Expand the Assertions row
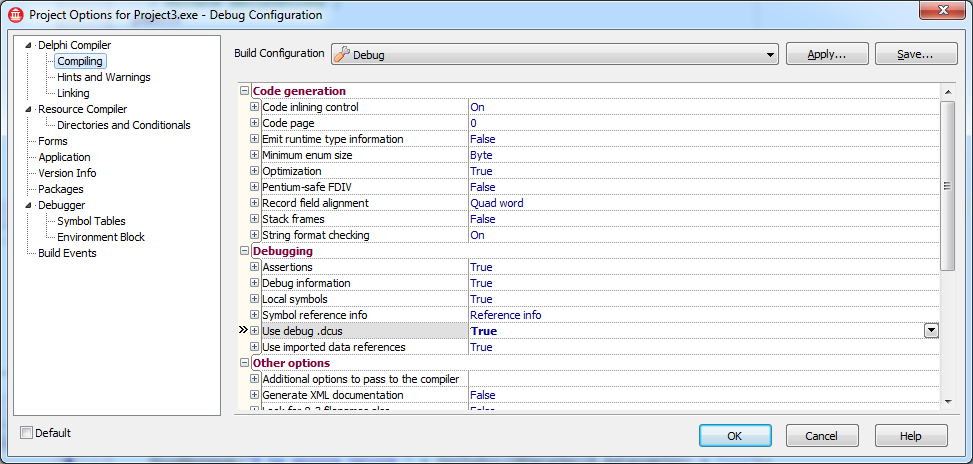The height and width of the screenshot is (464, 973). (x=254, y=267)
